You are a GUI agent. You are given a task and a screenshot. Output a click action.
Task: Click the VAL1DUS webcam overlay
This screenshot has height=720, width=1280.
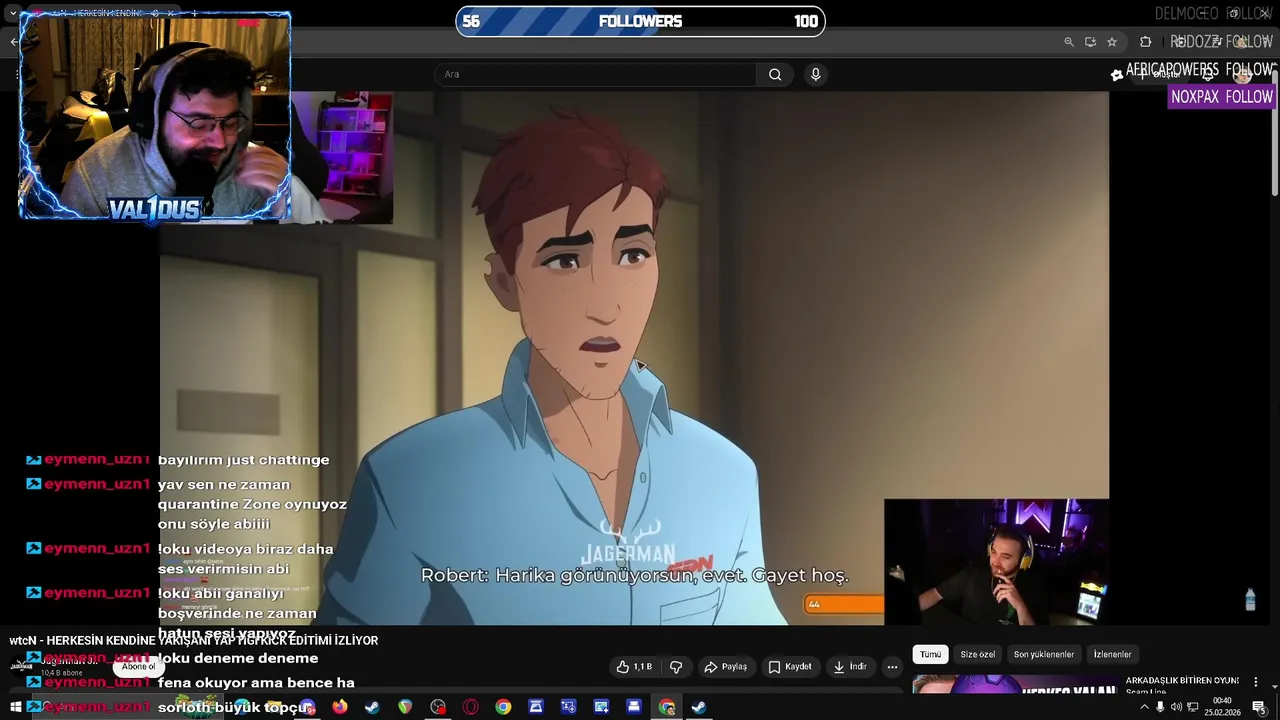click(x=155, y=116)
